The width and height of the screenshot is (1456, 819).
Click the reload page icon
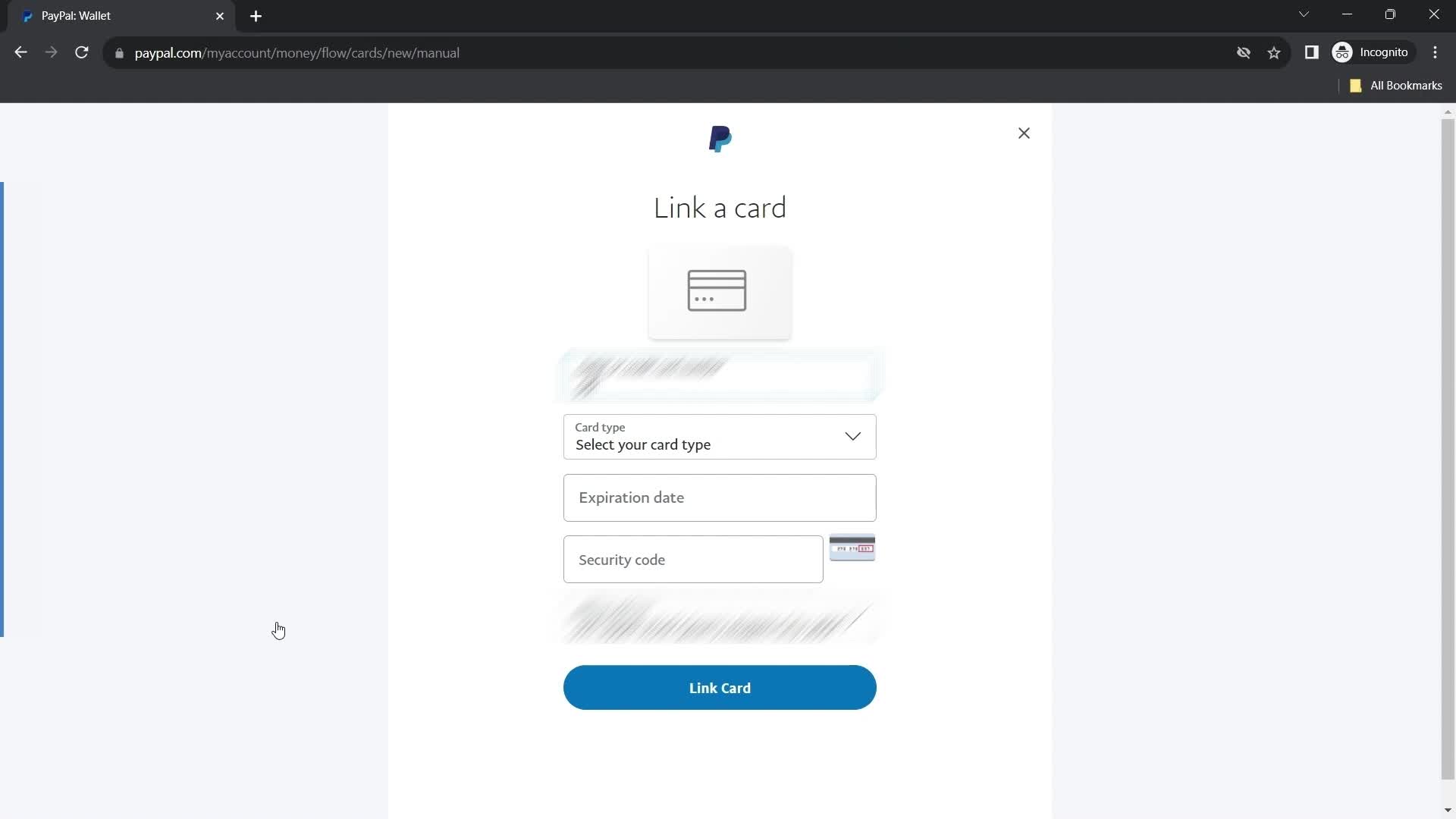pos(83,53)
